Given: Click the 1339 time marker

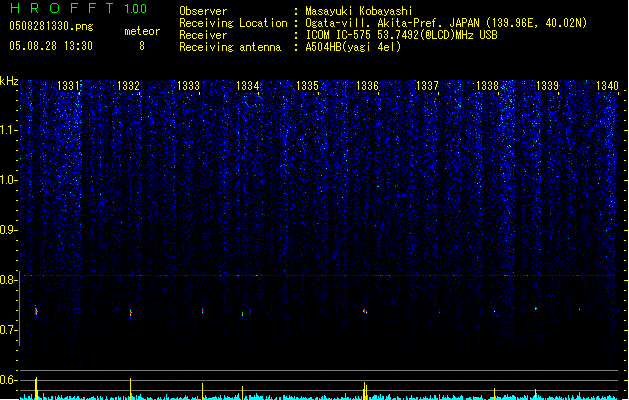Looking at the screenshot, I should 547,85.
